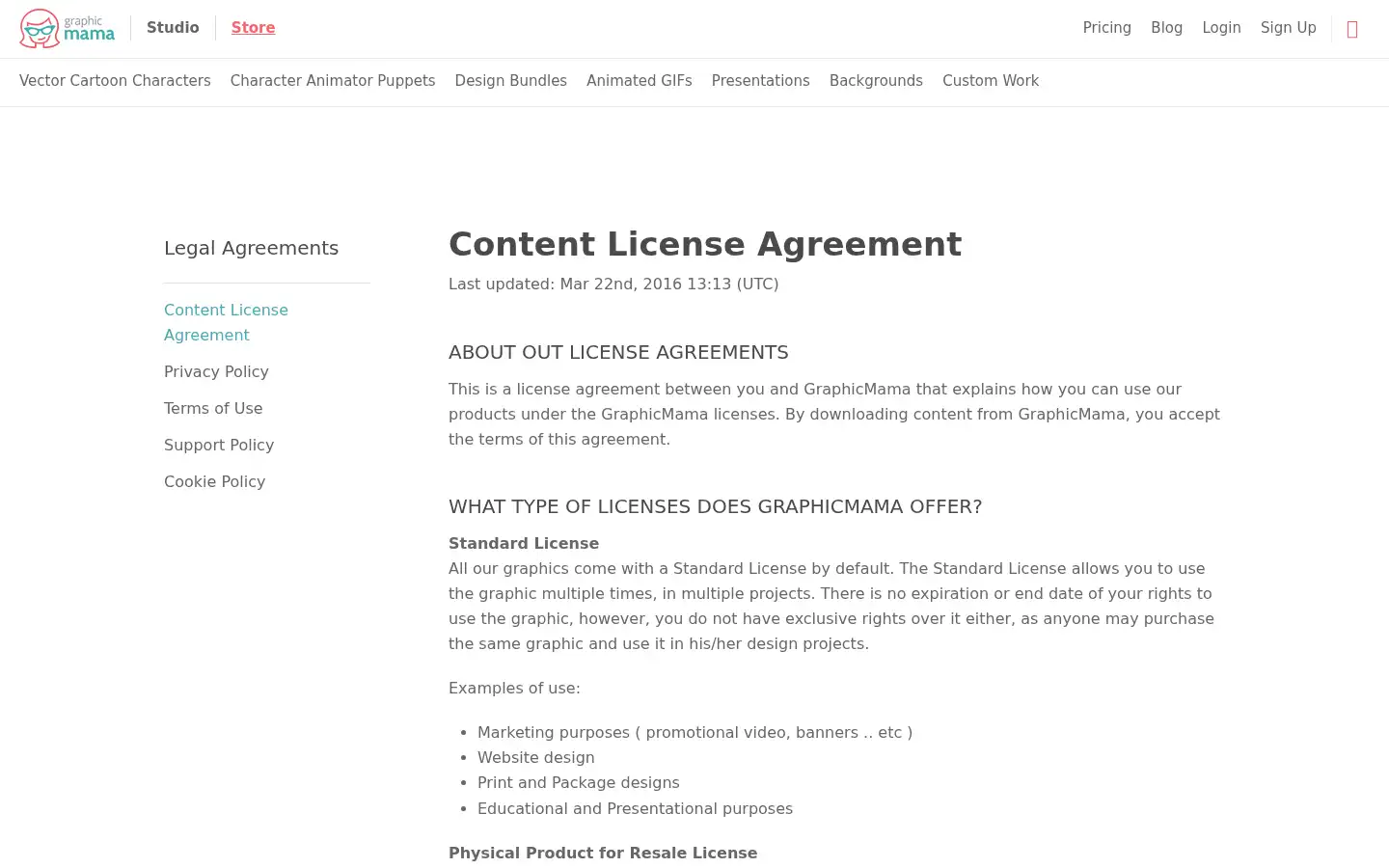Image resolution: width=1389 pixels, height=868 pixels.
Task: Select Content License Agreement in sidebar
Action: click(226, 322)
